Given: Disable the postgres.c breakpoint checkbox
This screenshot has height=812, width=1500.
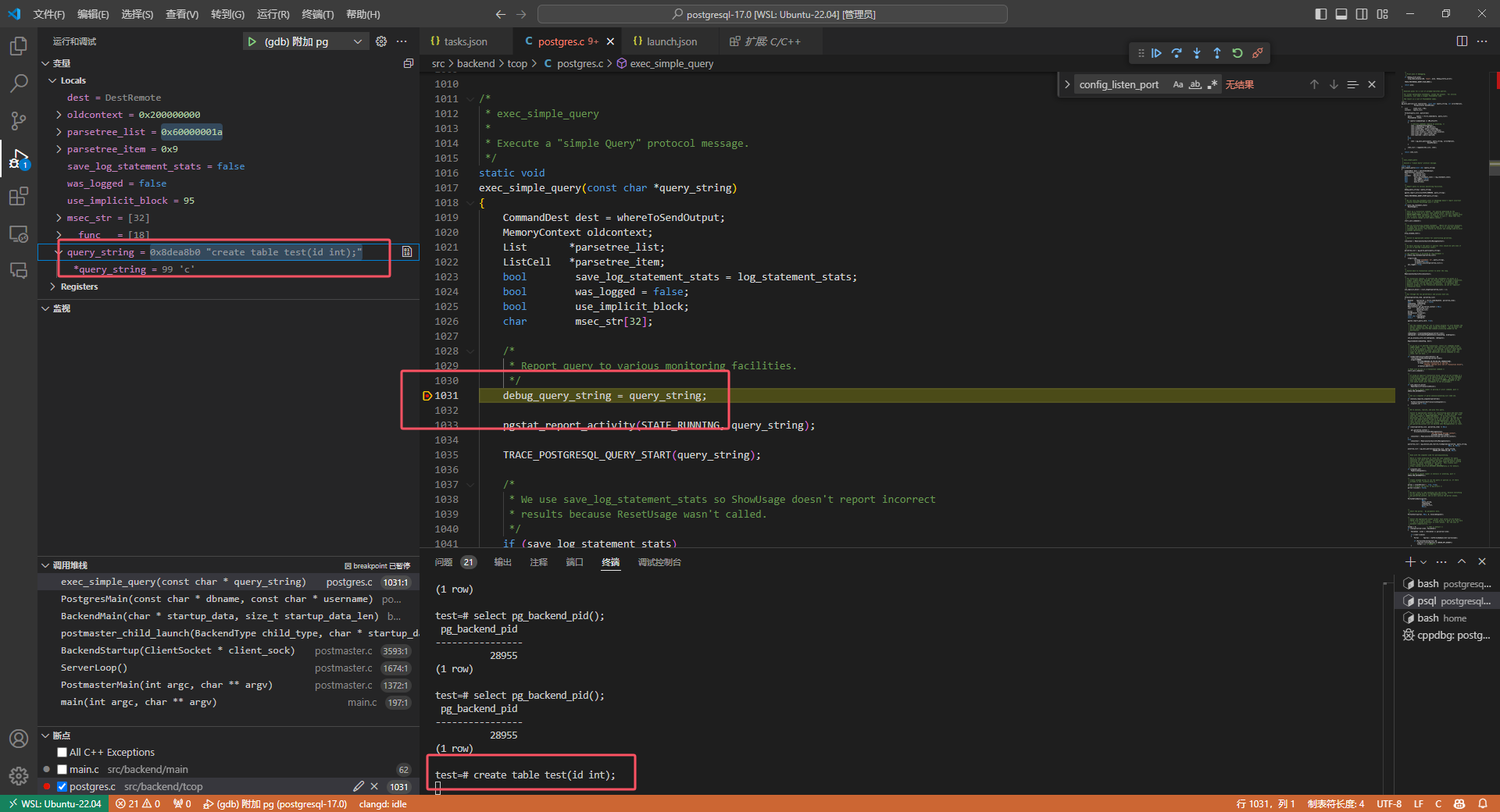Looking at the screenshot, I should click(62, 787).
